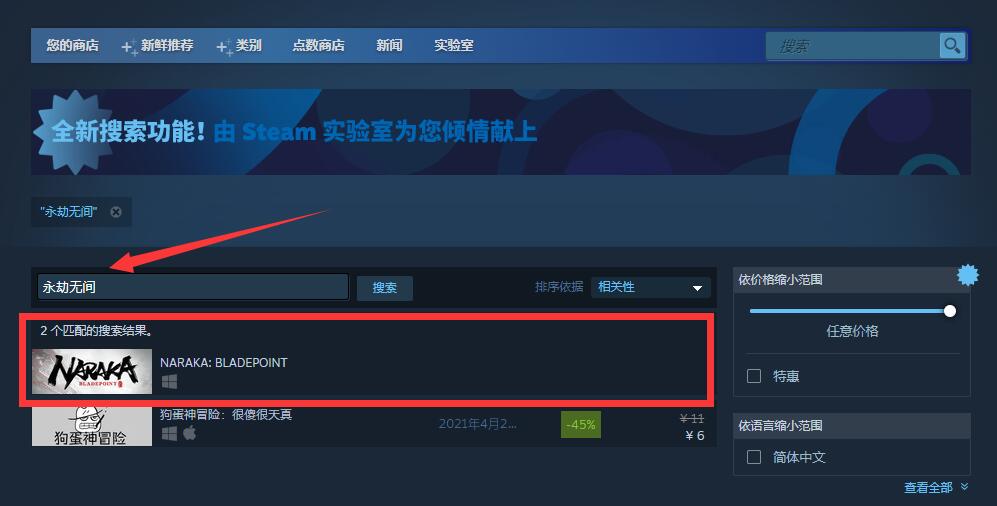Click the 永劫无间 search input field
997x506 pixels.
coord(193,287)
